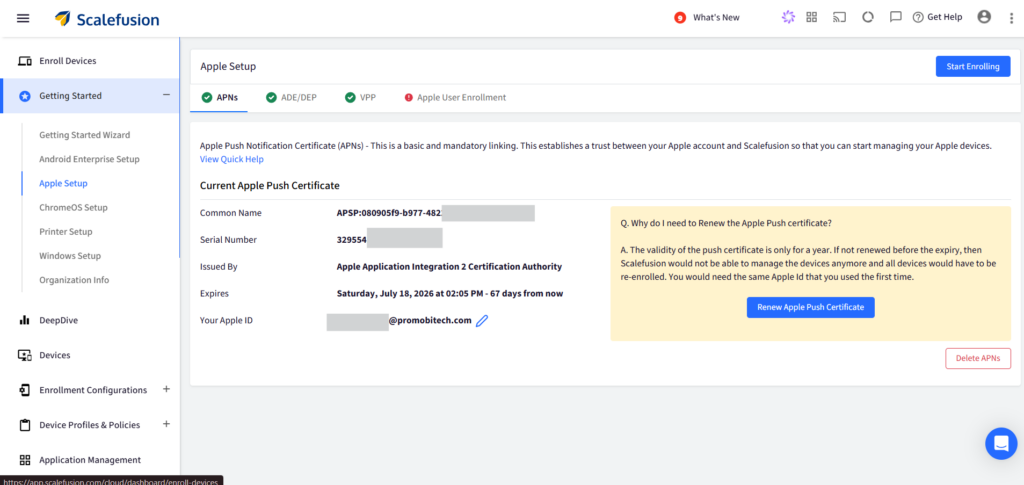This screenshot has width=1024, height=485.
Task: Click the Current Apple Push Certificate heading
Action: click(x=270, y=185)
